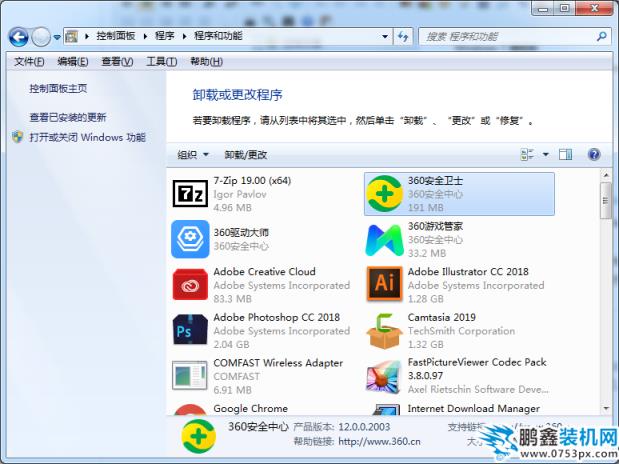Select Adobe Photoshop CC 2018 name

[276, 317]
